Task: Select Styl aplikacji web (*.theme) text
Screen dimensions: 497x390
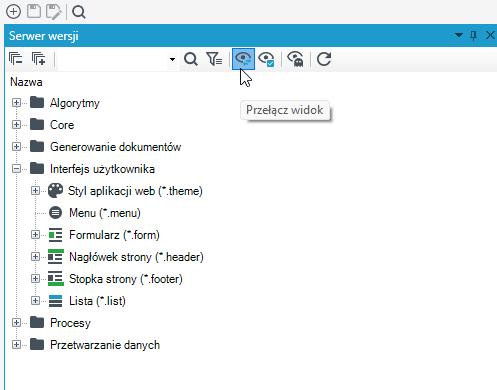Action: pyautogui.click(x=135, y=191)
